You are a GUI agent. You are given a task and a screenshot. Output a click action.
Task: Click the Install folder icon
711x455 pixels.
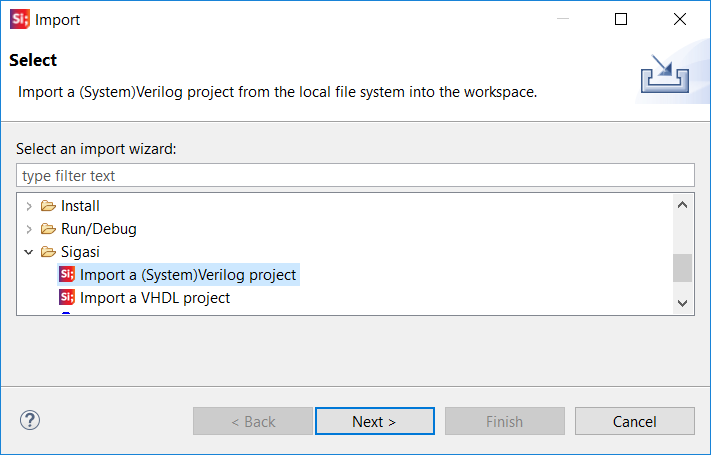pyautogui.click(x=48, y=206)
